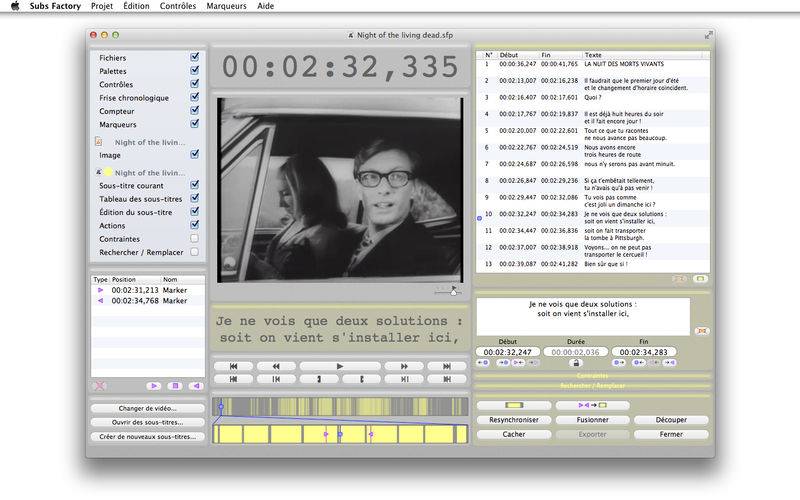Screen dimensions: 800x500
Task: Click the Resynchroniser button
Action: (514, 419)
